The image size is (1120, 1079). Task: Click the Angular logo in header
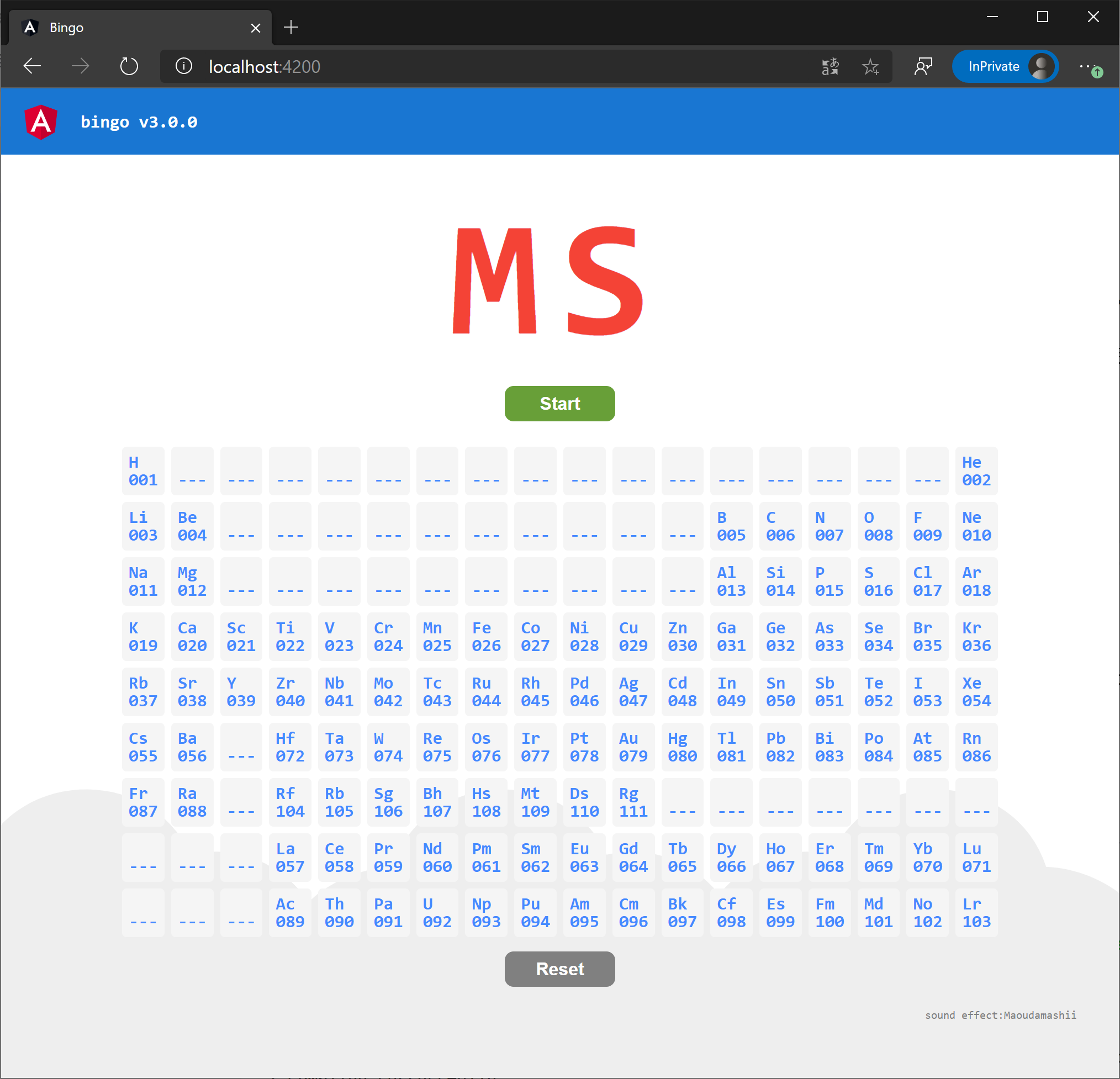click(40, 121)
